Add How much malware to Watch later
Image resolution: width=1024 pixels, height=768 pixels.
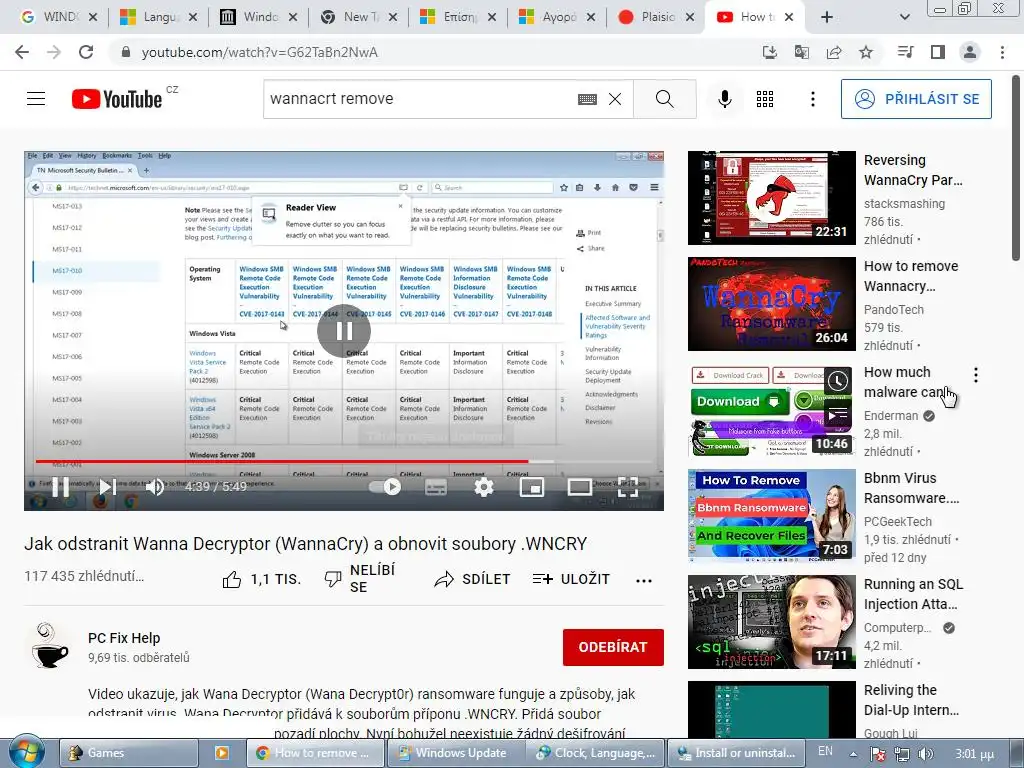click(x=837, y=380)
